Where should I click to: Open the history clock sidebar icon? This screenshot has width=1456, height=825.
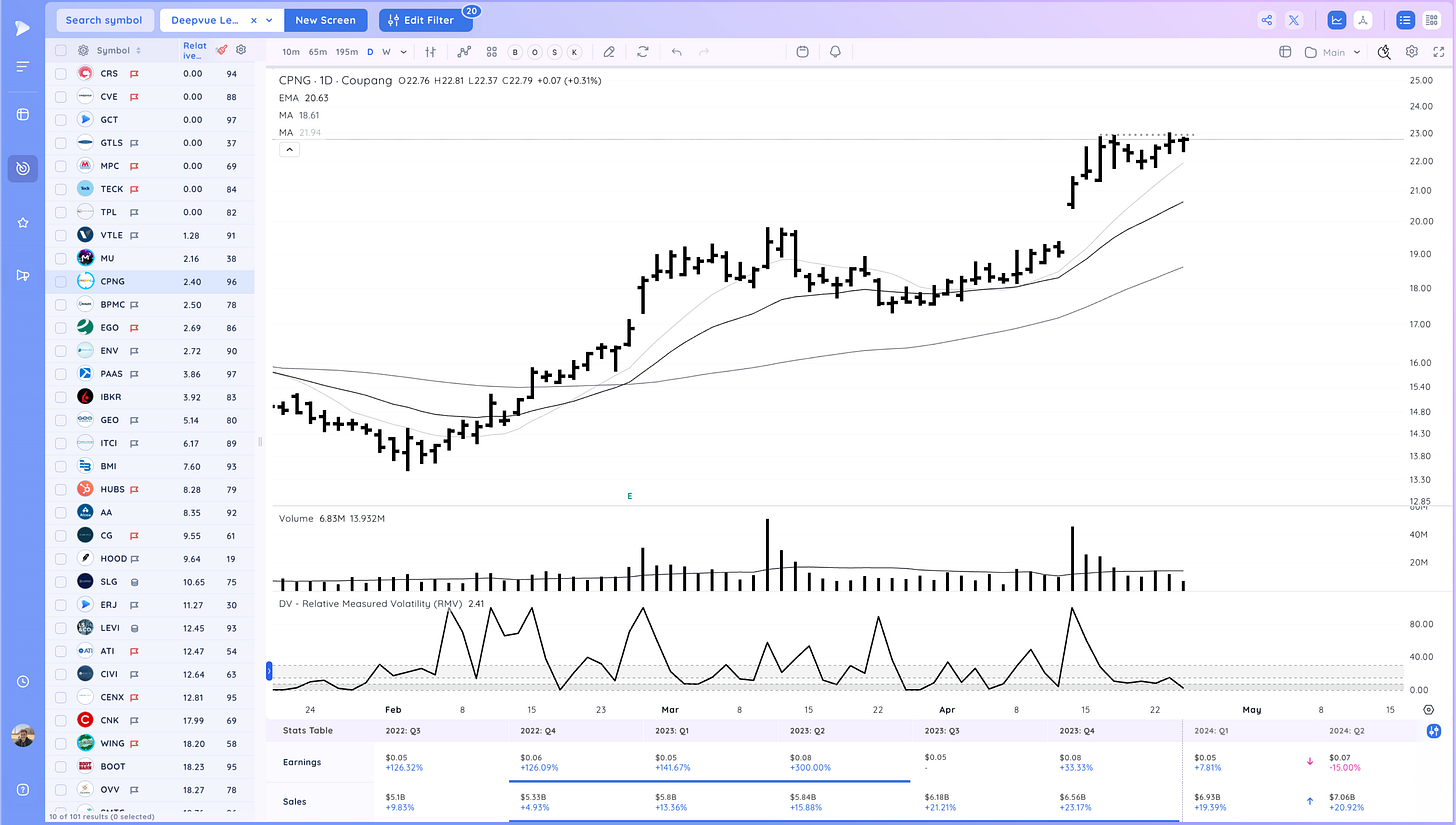[x=22, y=681]
